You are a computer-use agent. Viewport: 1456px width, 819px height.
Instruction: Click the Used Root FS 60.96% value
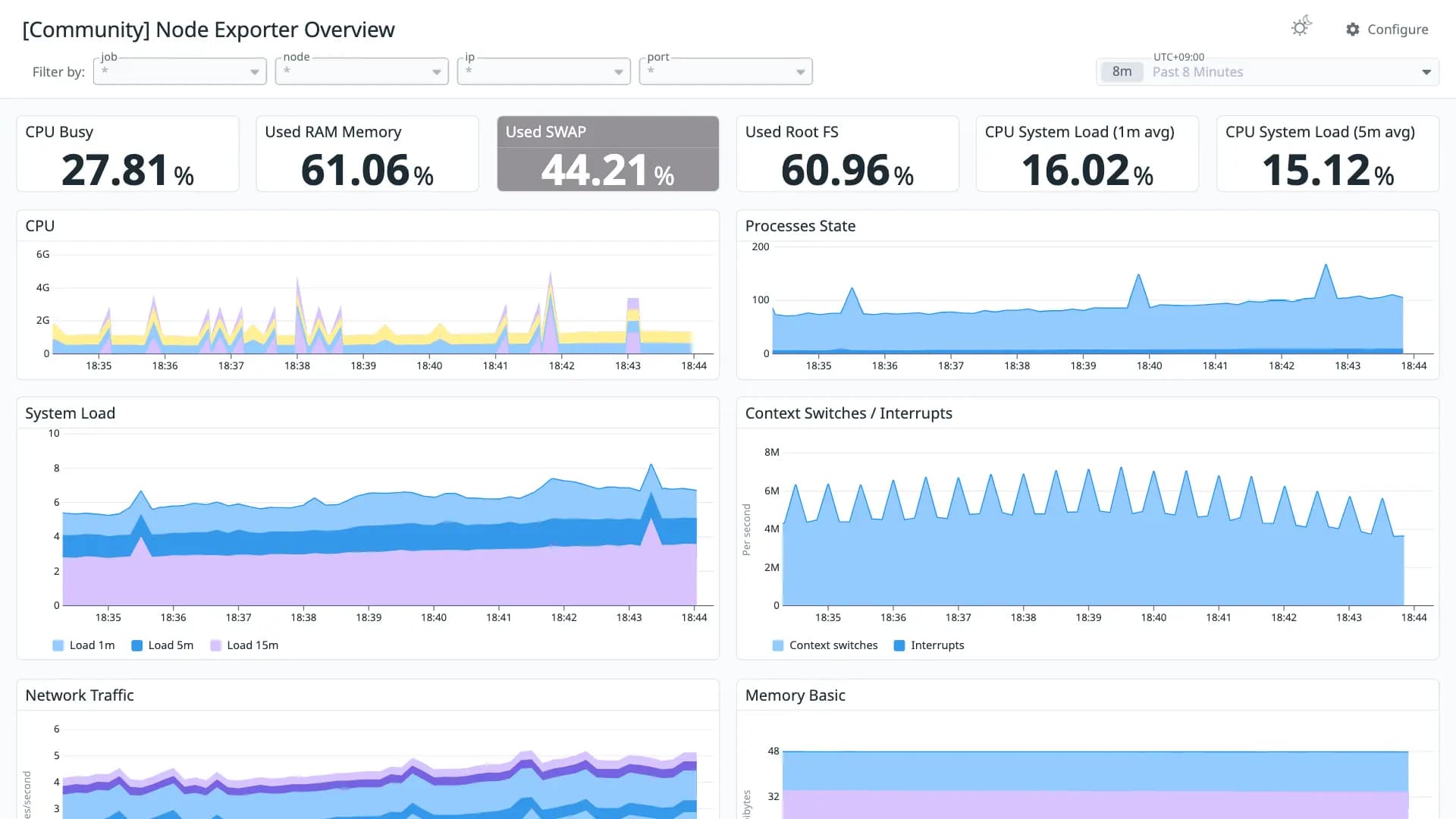(847, 170)
